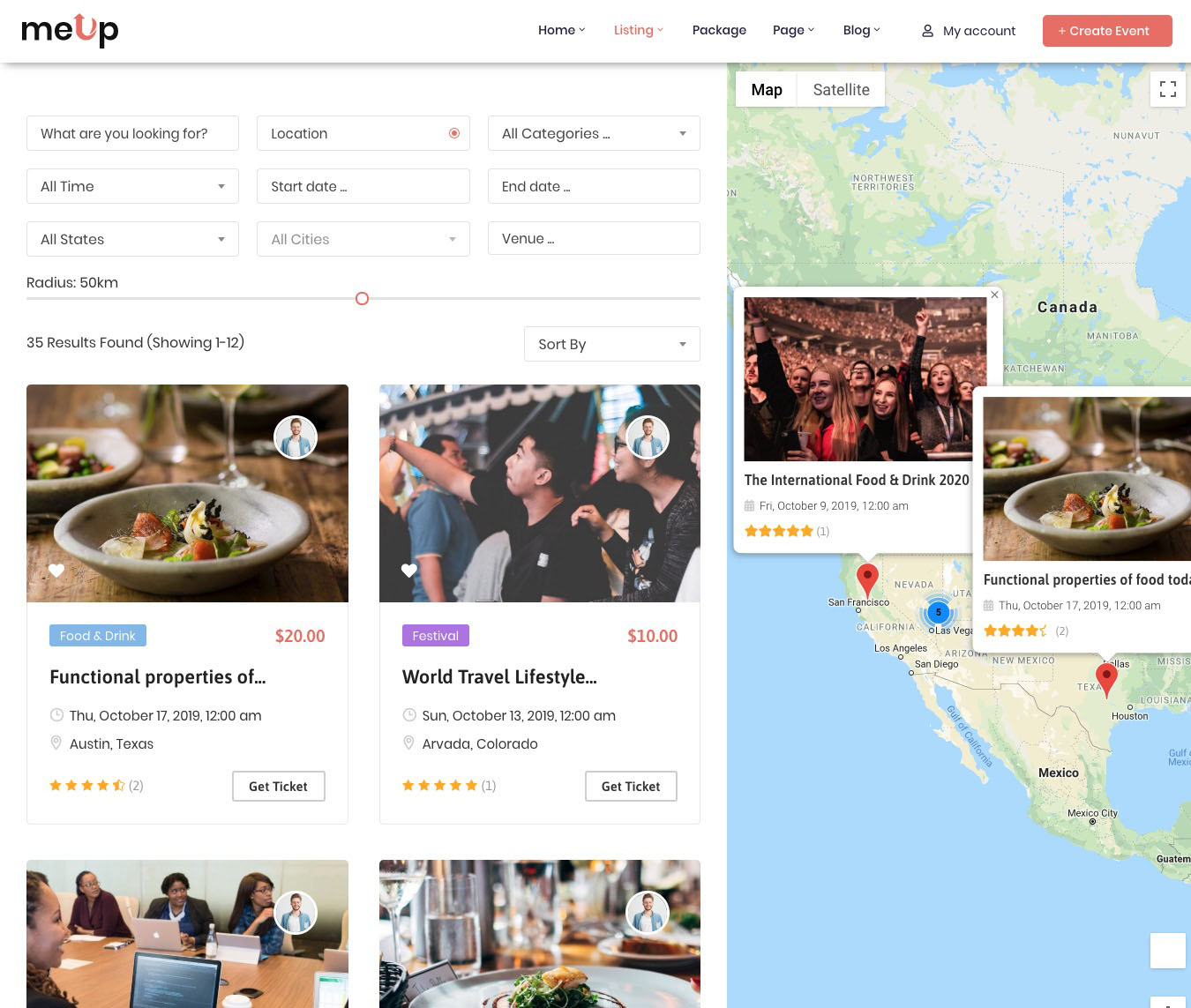1191x1008 pixels.
Task: Click the My account user icon
Action: pos(927,31)
